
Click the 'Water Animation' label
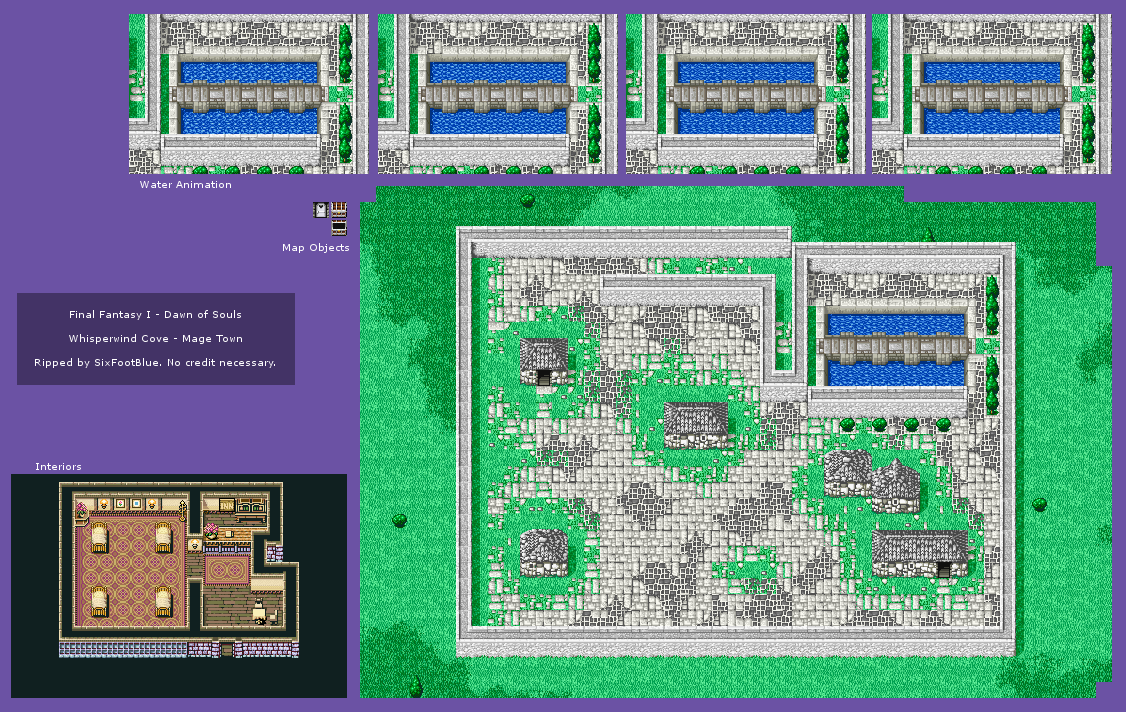pos(185,185)
